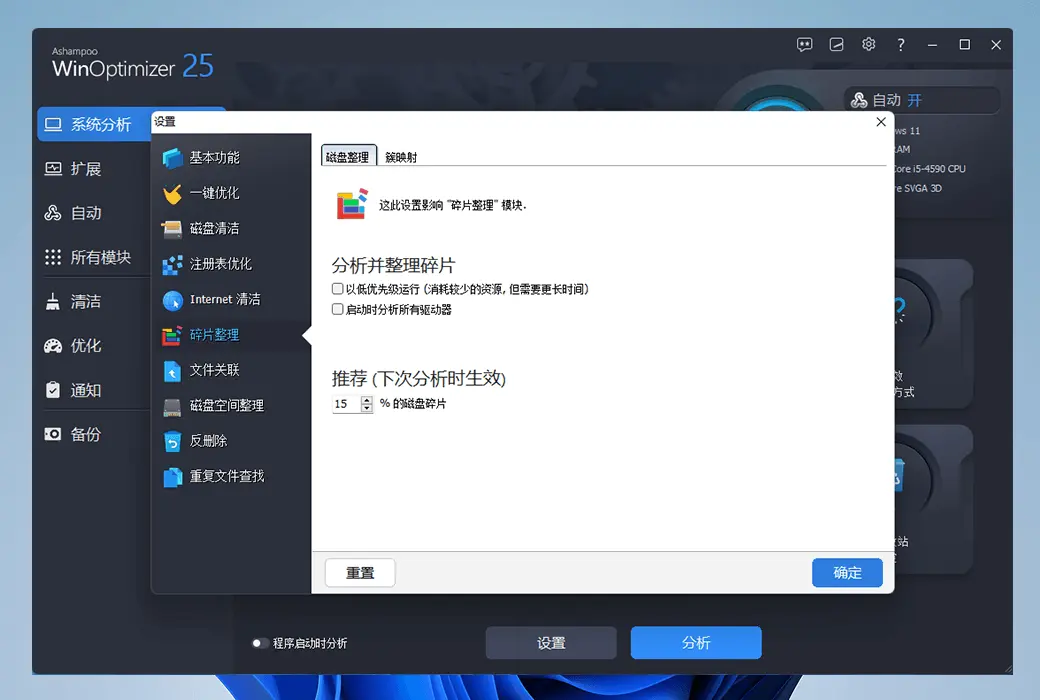Open 磁盘空间整理 settings category
Image resolution: width=1040 pixels, height=700 pixels.
click(x=231, y=405)
